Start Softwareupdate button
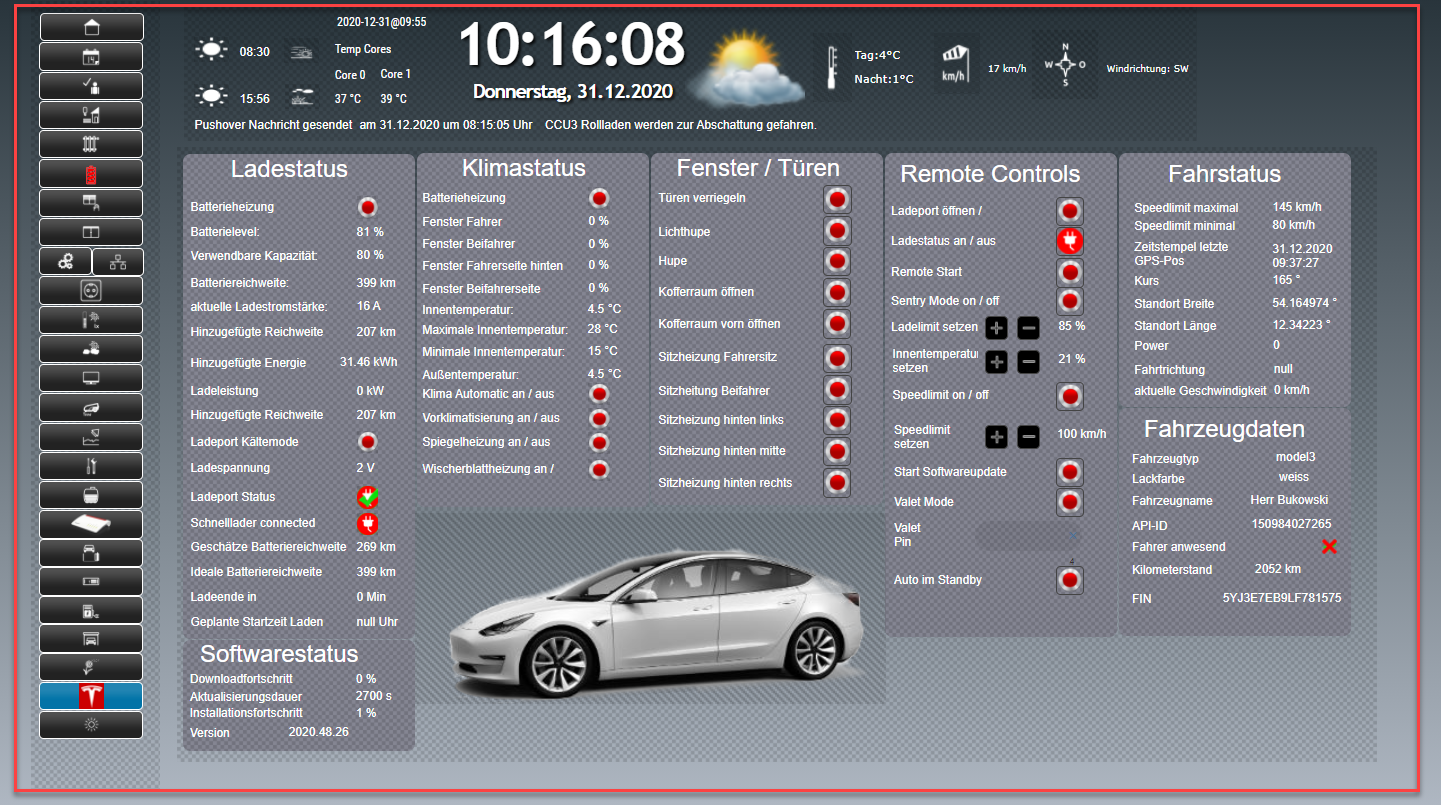Image resolution: width=1441 pixels, height=805 pixels. (1070, 472)
